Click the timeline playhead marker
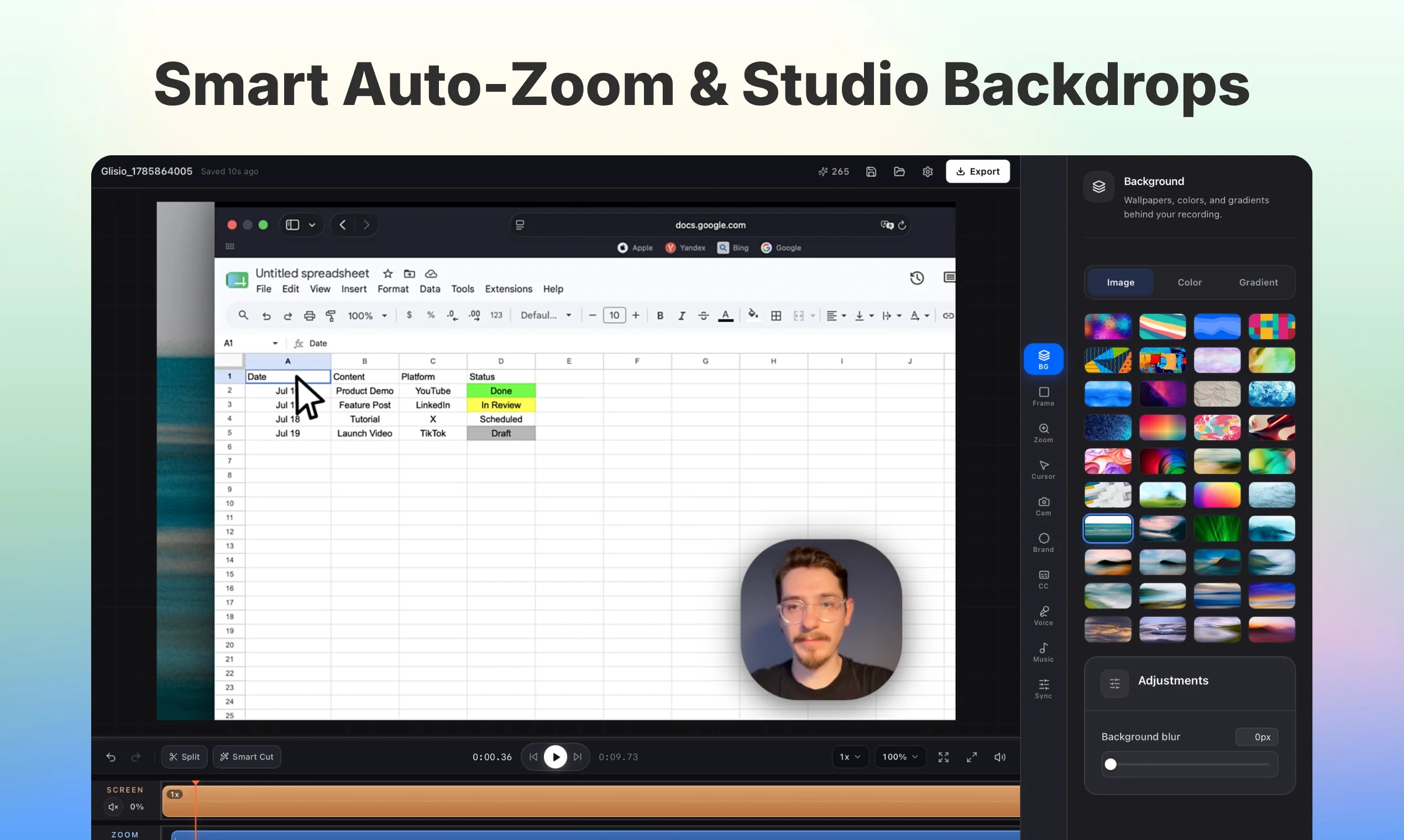 point(195,784)
